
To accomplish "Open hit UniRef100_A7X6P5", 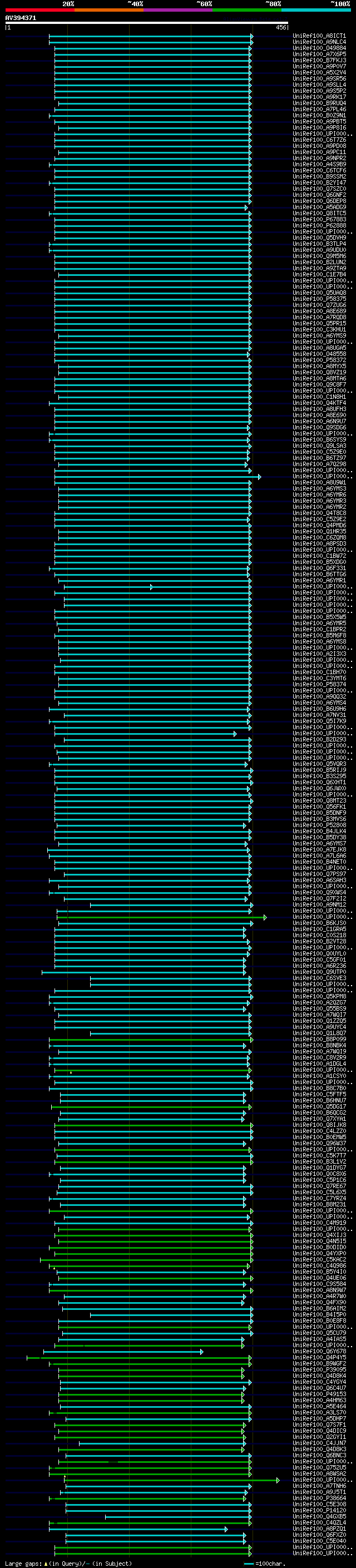I will pos(319,54).
